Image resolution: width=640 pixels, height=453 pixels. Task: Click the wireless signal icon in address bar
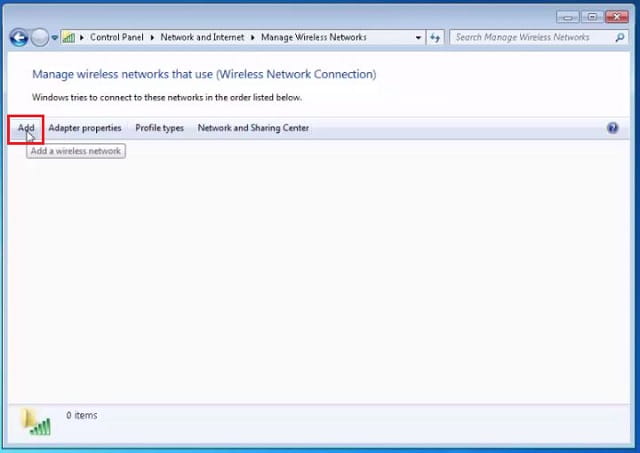tap(69, 38)
